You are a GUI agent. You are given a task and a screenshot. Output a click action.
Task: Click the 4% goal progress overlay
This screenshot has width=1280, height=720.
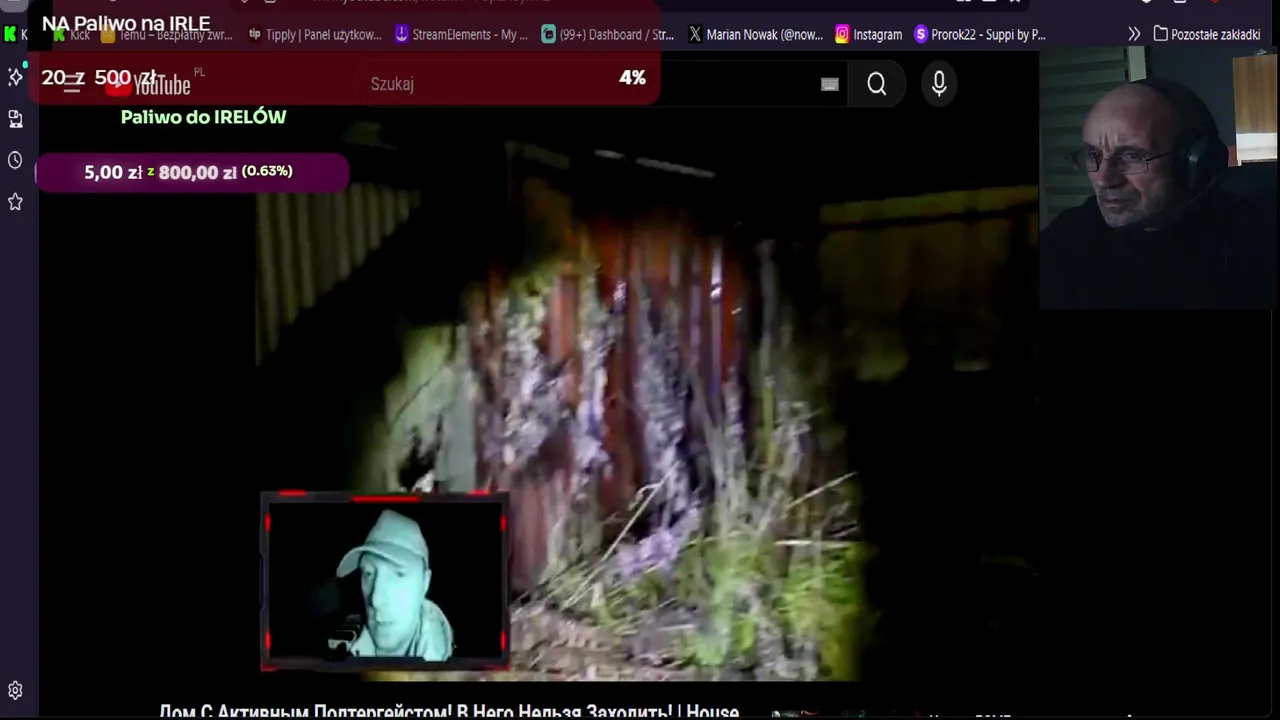(x=632, y=78)
